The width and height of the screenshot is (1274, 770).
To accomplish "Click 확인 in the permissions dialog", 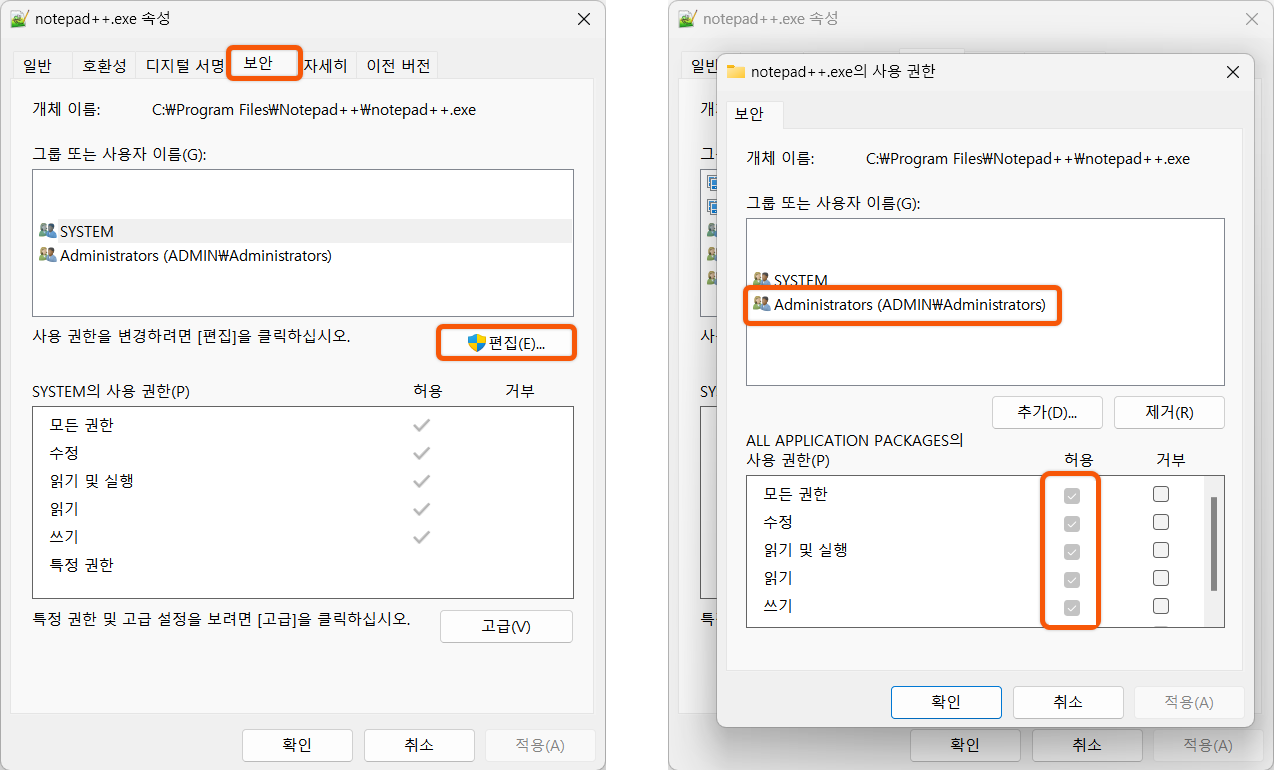I will point(945,702).
